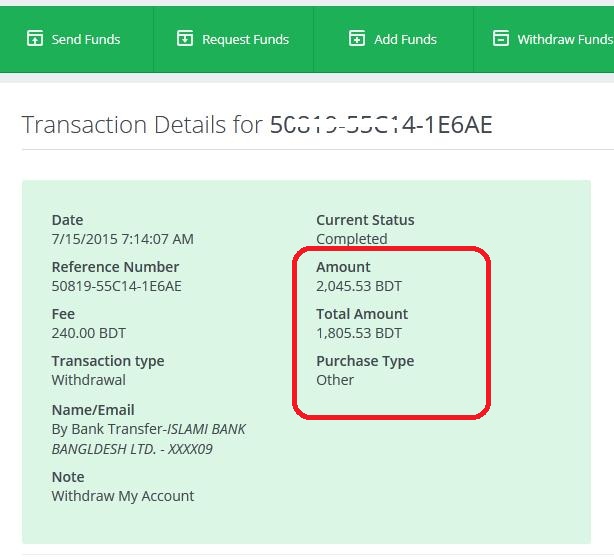Open the Send Funds menu label
The height and width of the screenshot is (560, 614).
(x=86, y=39)
